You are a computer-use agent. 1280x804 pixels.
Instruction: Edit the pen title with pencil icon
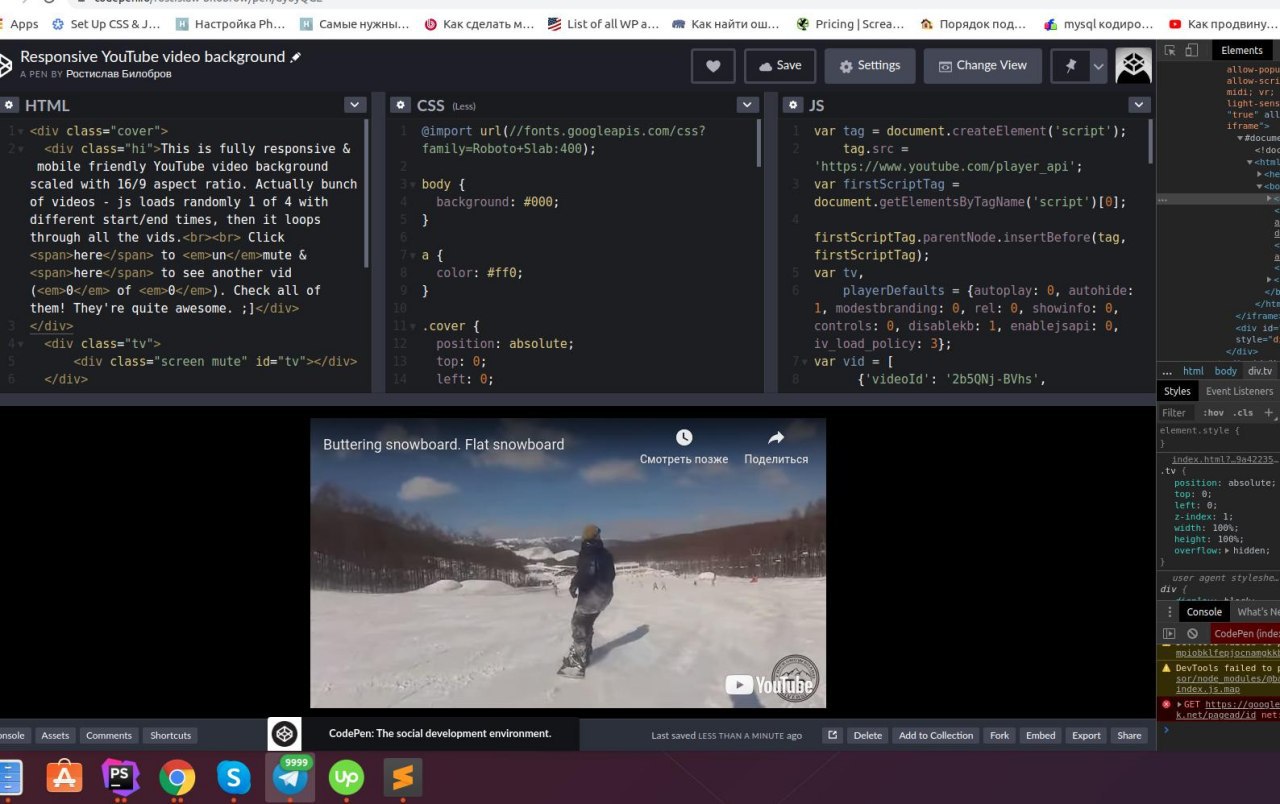[295, 58]
